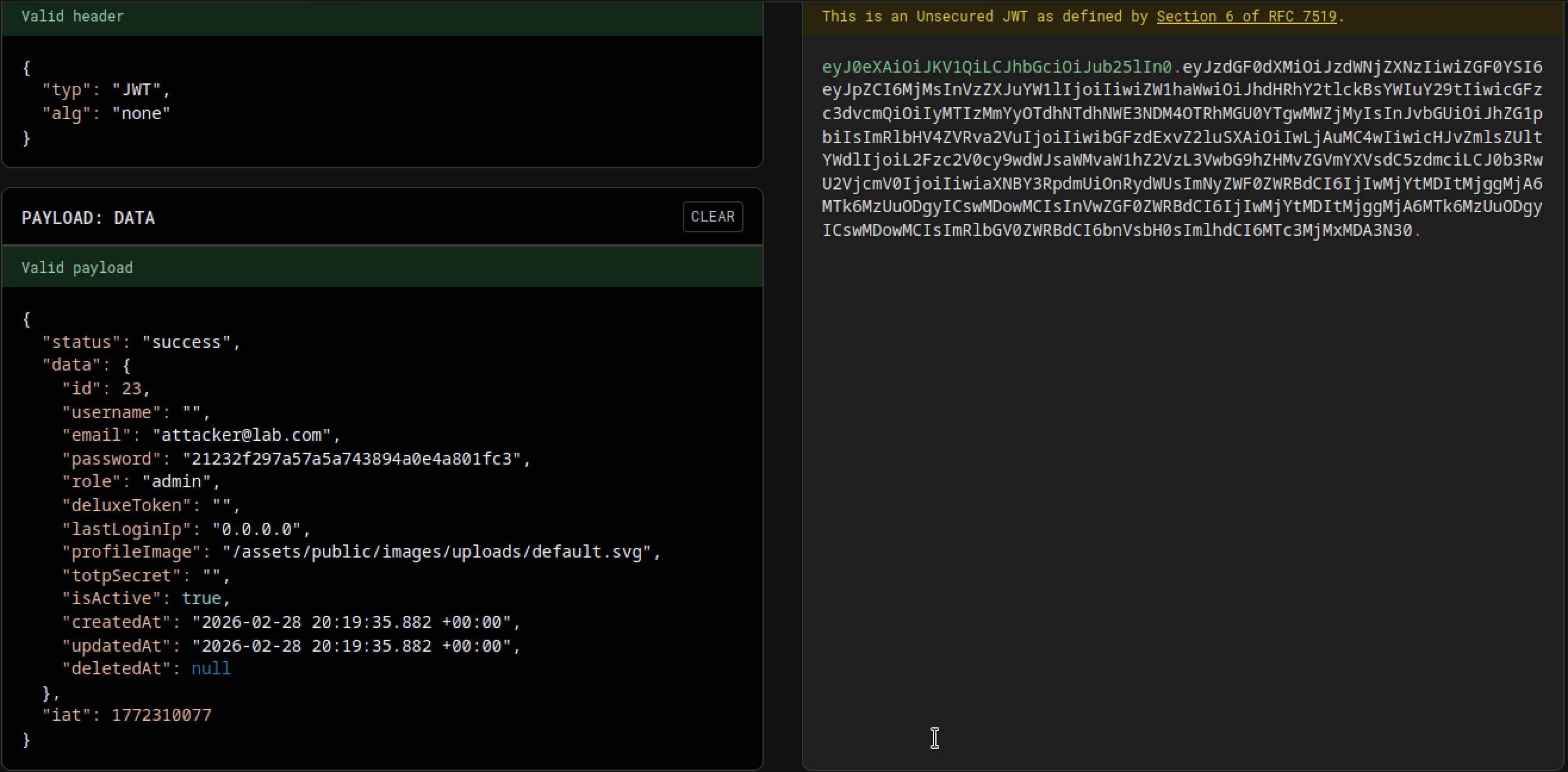1568x772 pixels.
Task: Click the "Valid payload" status bar
Action: [382, 267]
